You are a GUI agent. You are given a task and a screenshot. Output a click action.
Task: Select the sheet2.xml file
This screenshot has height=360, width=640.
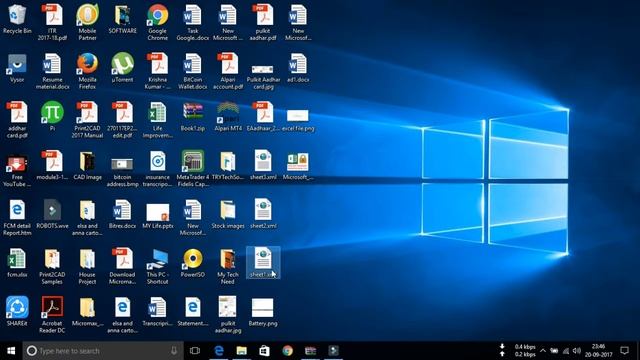(x=263, y=214)
